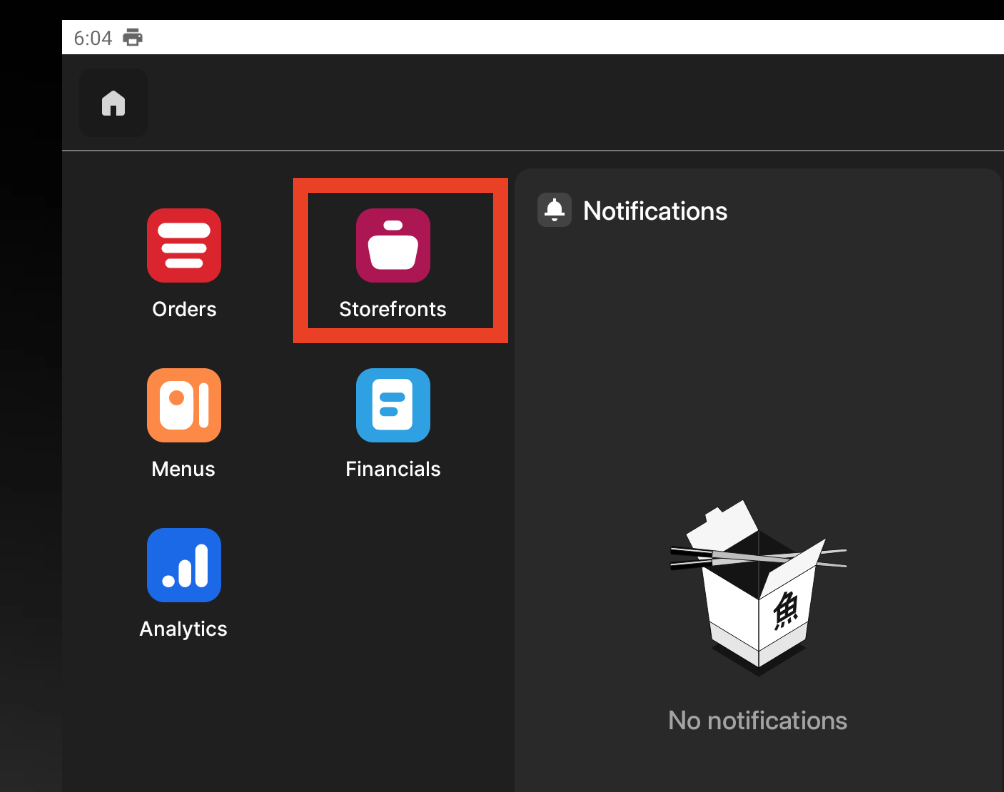The image size is (1004, 792).
Task: Click the Menus text label
Action: coord(183,469)
